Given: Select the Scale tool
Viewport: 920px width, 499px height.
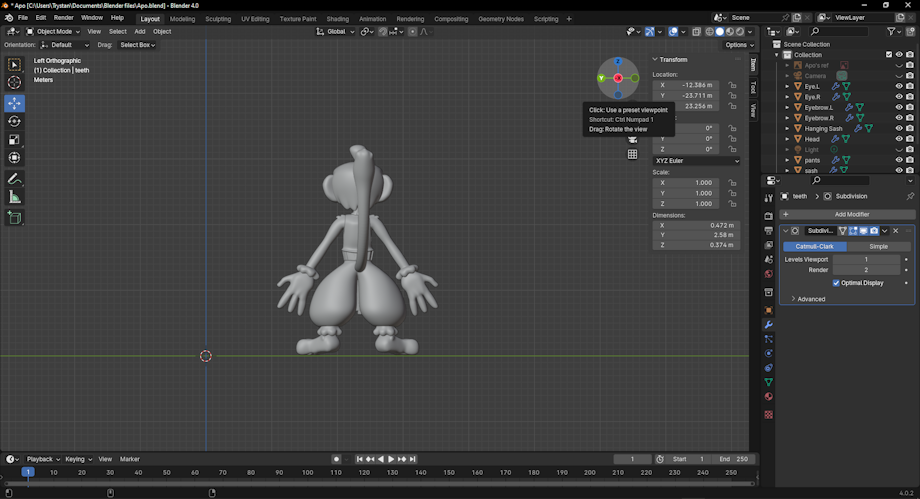Looking at the screenshot, I should 15,140.
